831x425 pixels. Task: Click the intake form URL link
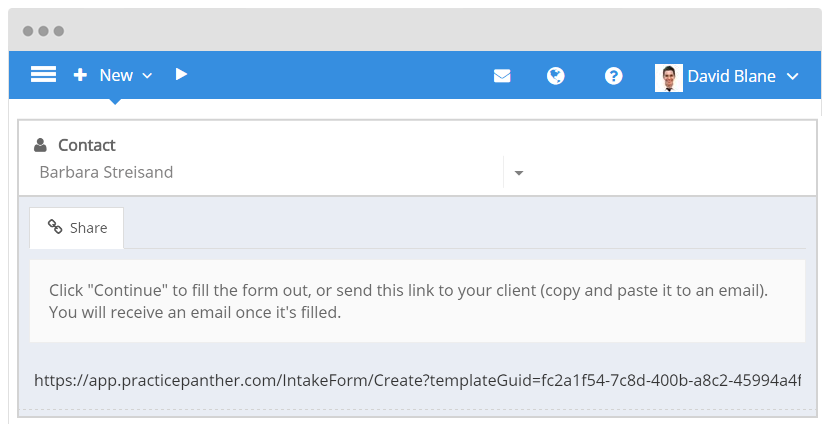pyautogui.click(x=417, y=380)
